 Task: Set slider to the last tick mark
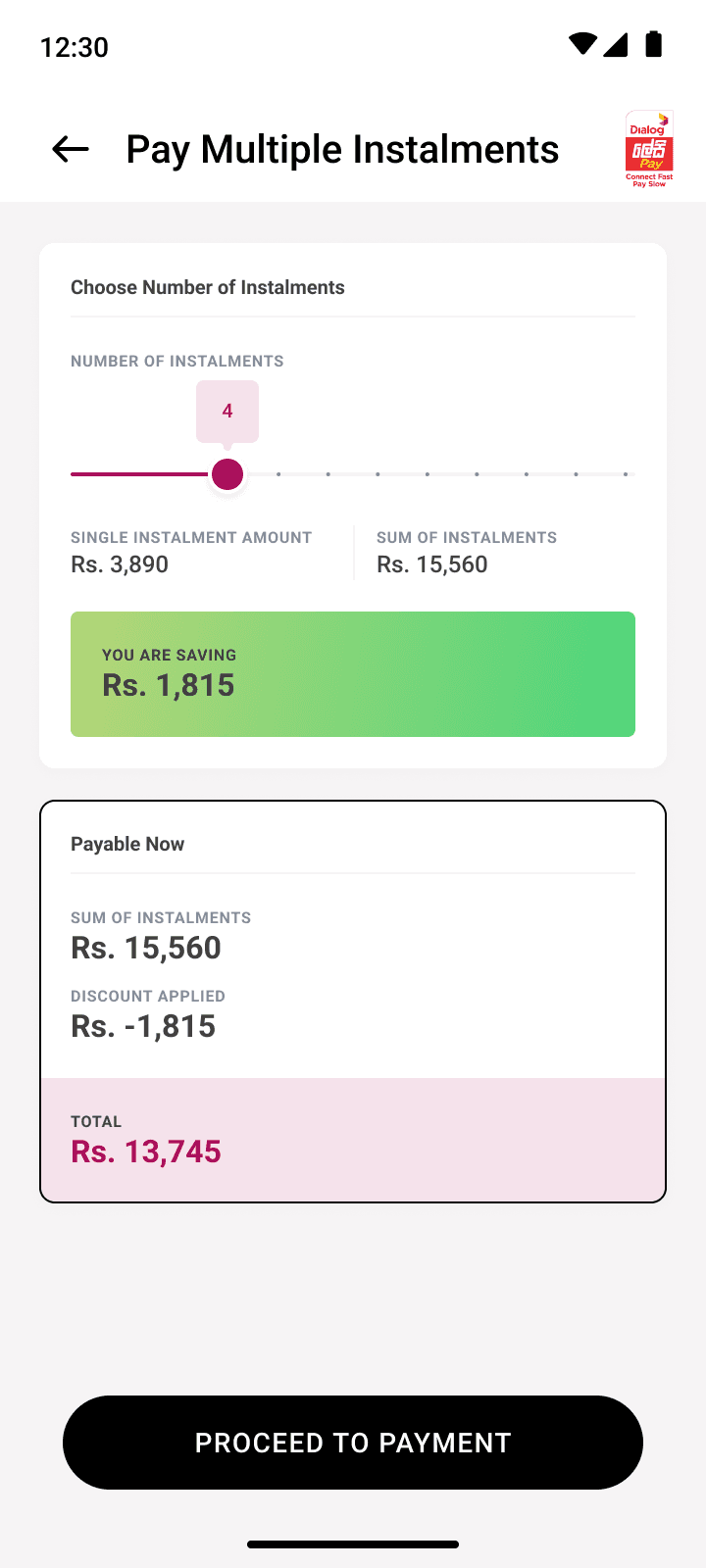click(x=626, y=474)
